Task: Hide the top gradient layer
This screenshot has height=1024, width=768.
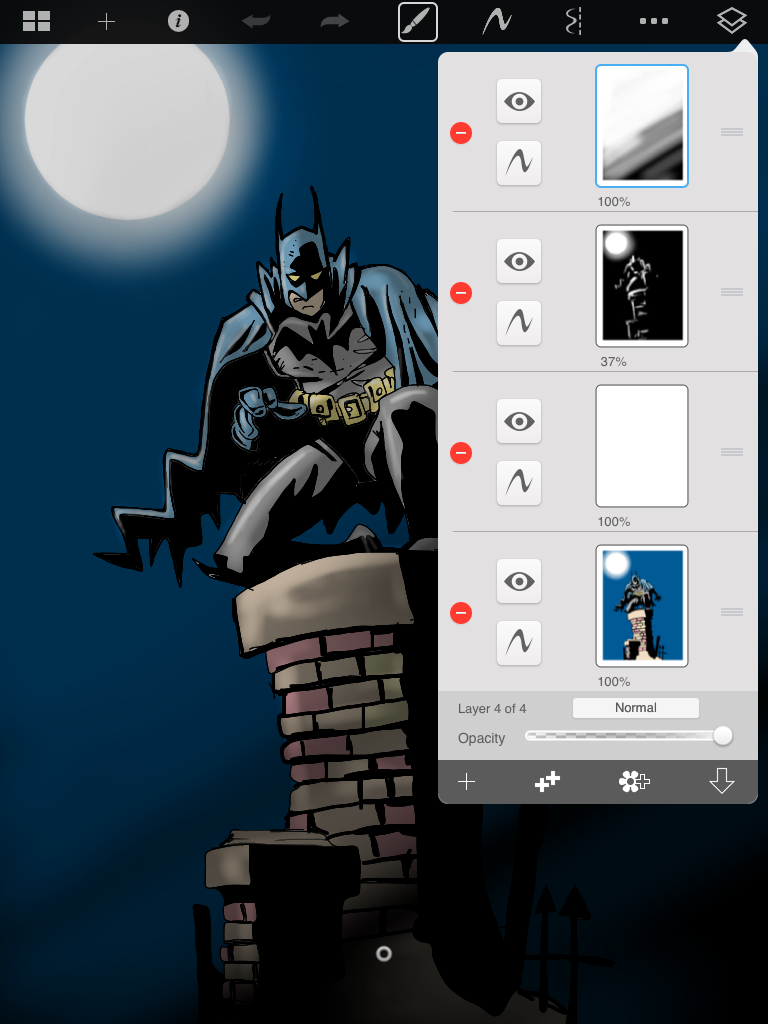Action: 519,101
